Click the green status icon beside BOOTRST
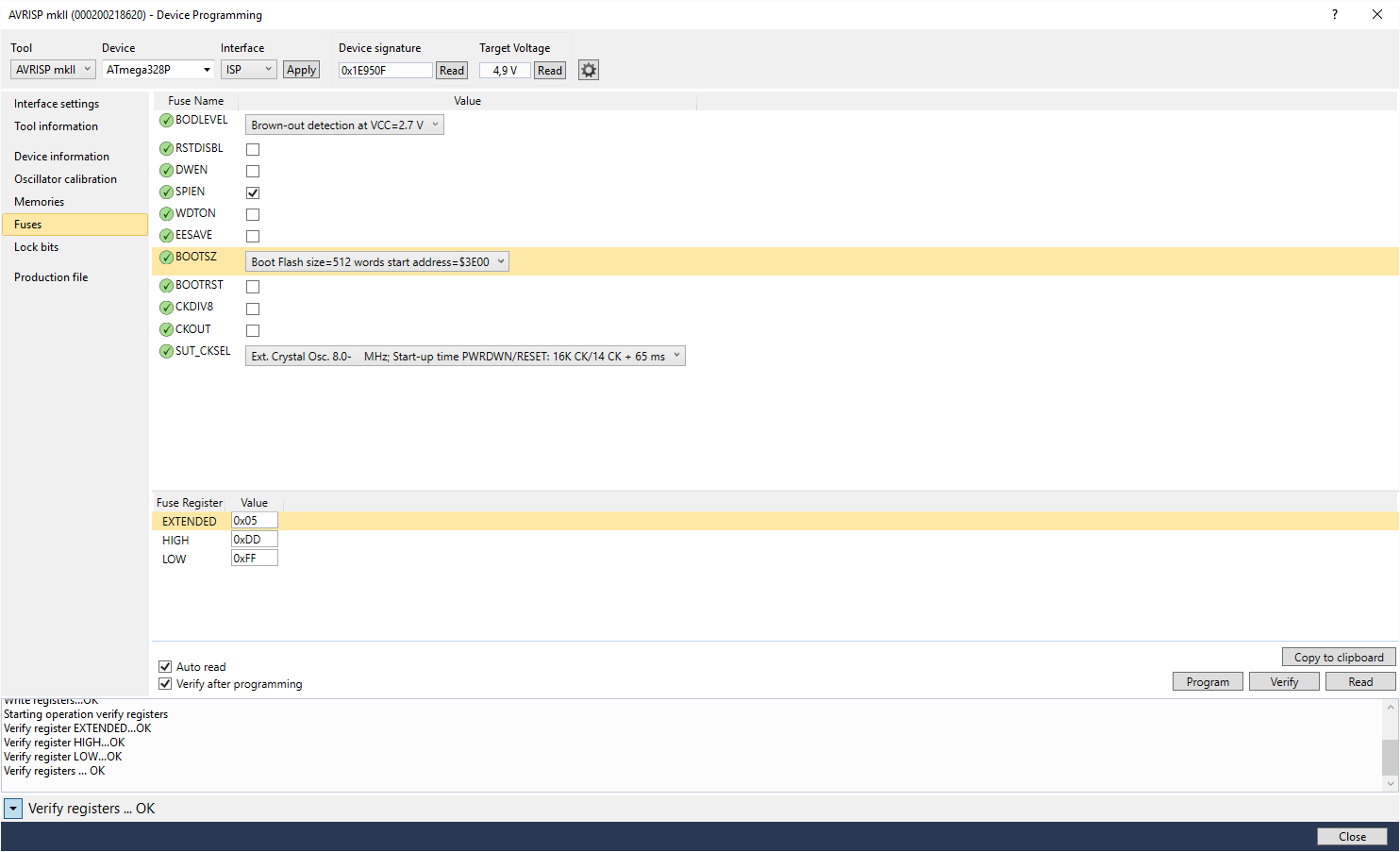1400x852 pixels. tap(166, 285)
